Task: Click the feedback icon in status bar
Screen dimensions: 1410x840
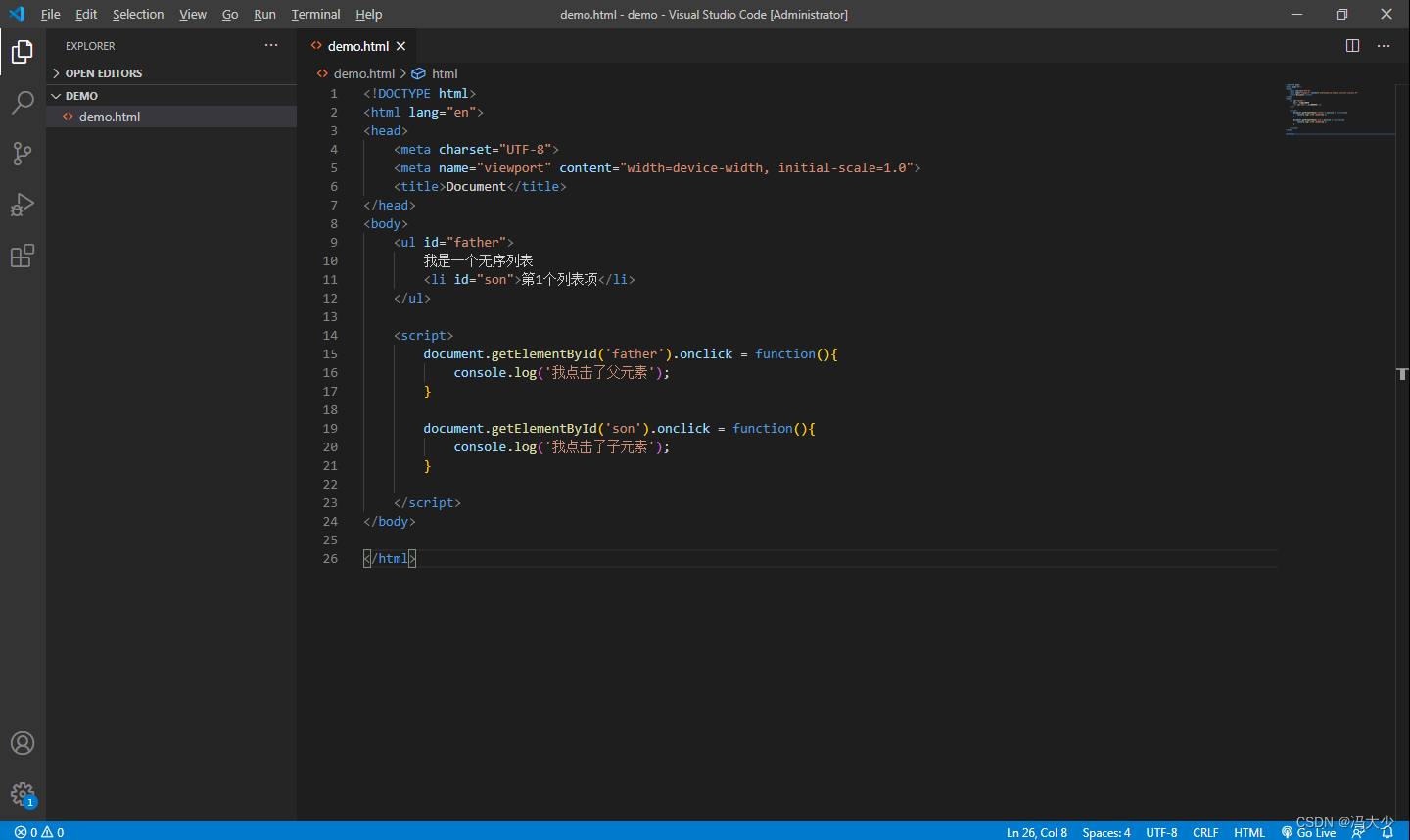Action: 1358,832
